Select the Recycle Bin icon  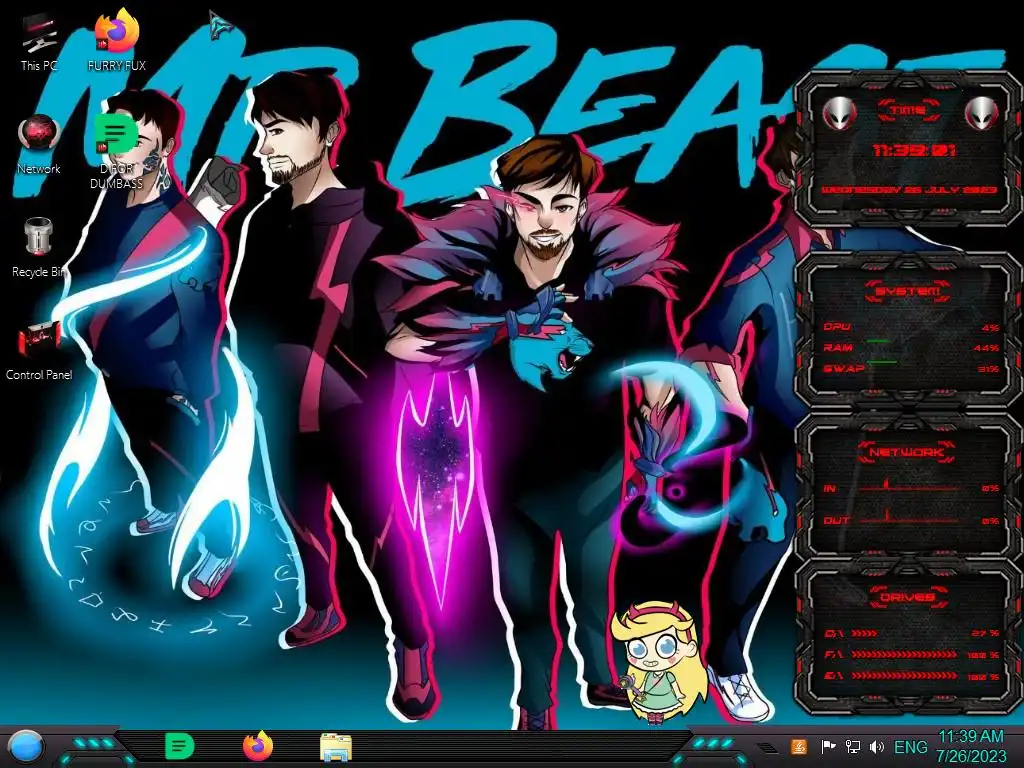tap(39, 248)
